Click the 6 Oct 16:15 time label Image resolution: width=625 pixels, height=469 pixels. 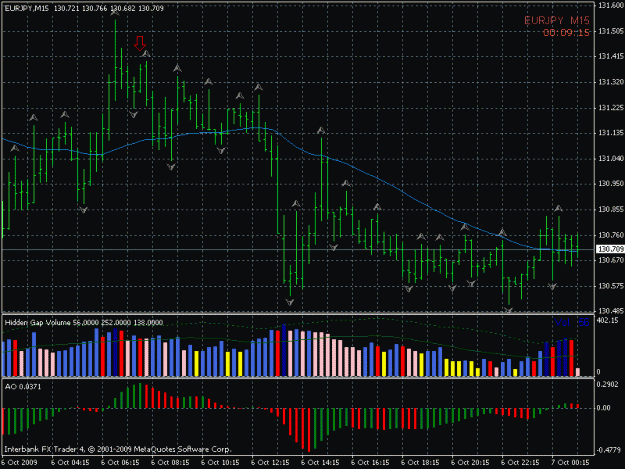pos(370,463)
